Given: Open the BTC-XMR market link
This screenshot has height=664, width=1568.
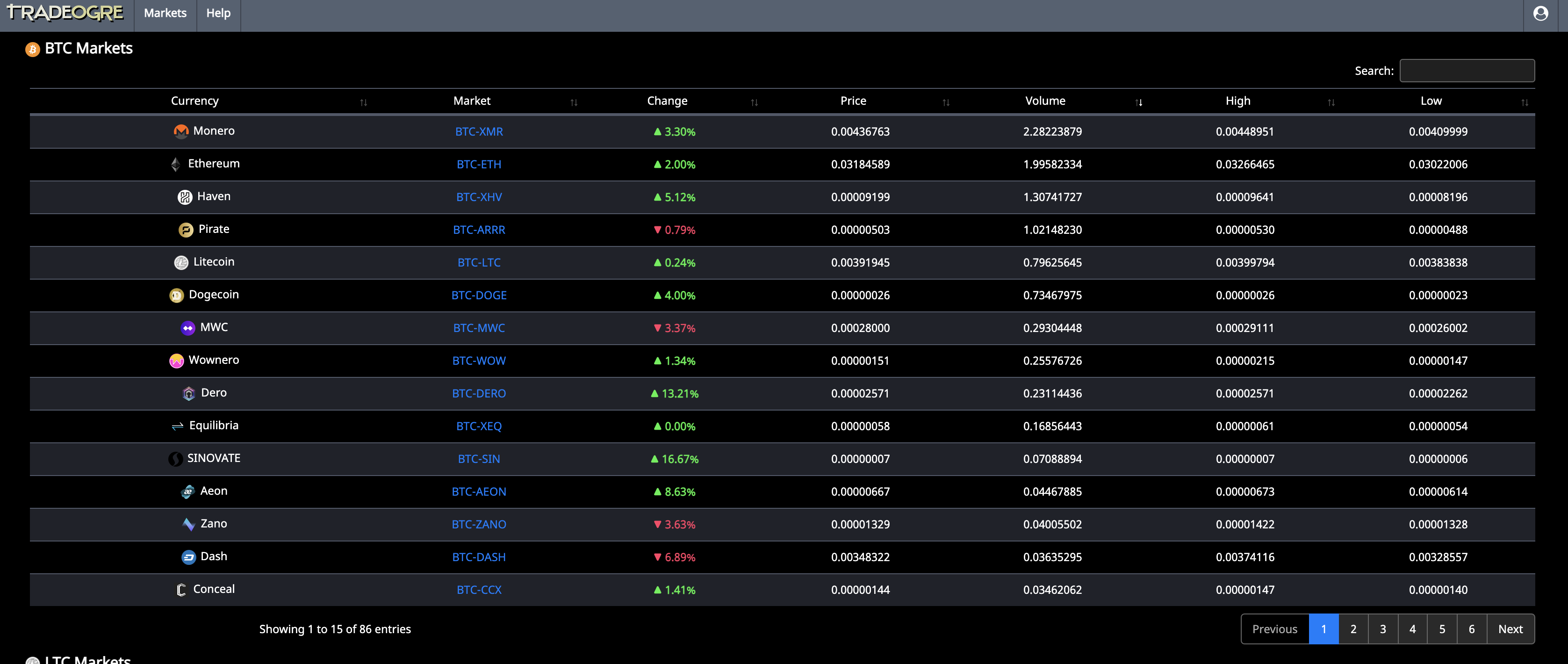Looking at the screenshot, I should click(479, 131).
